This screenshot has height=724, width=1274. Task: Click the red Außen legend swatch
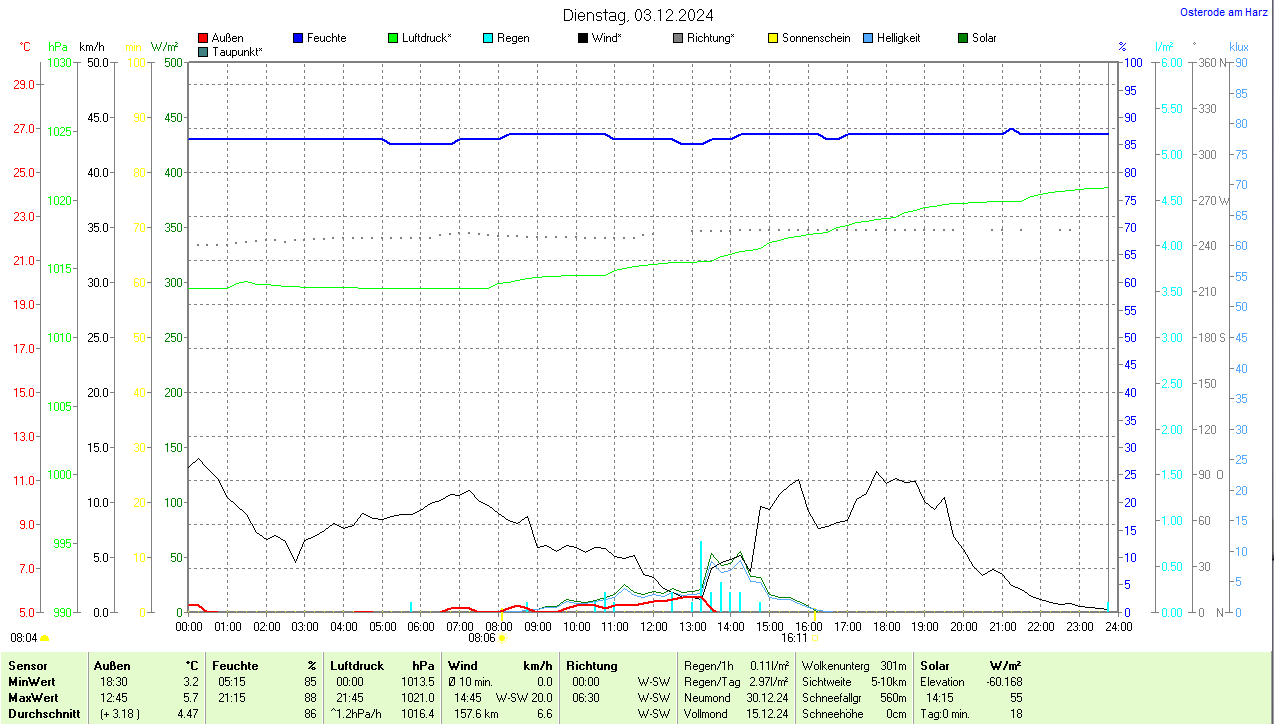pos(204,38)
